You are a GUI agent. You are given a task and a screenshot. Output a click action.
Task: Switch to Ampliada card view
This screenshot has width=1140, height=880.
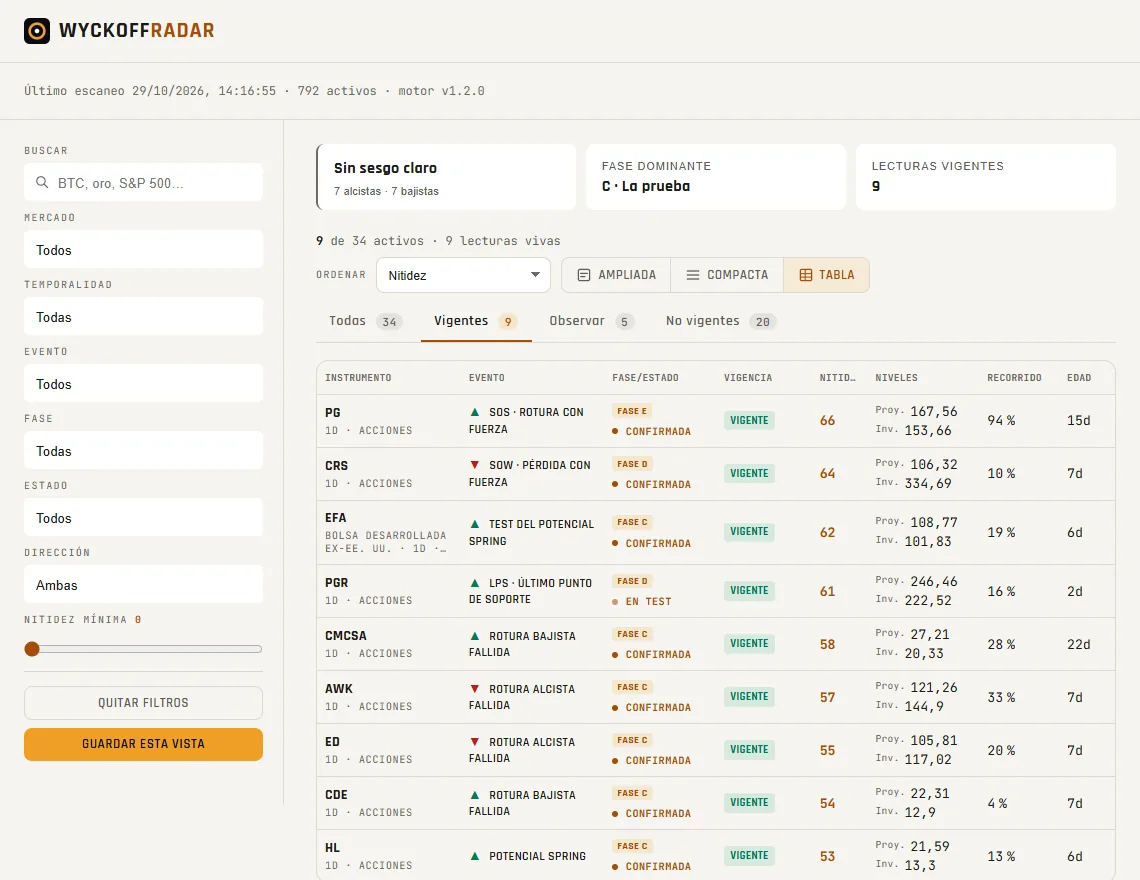coord(617,275)
